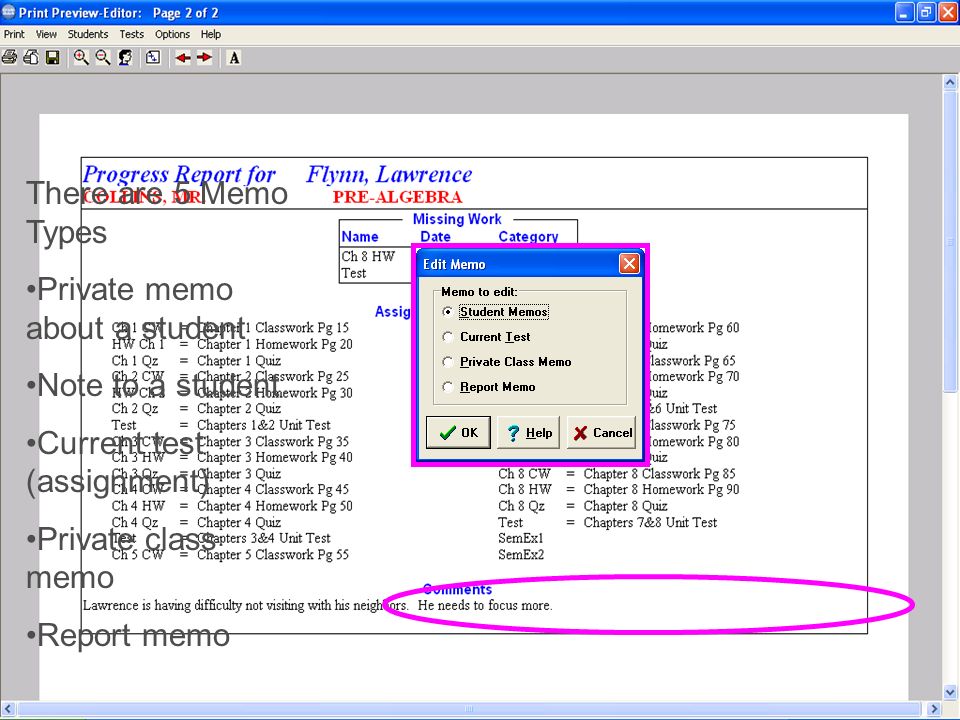Viewport: 960px width, 720px height.
Task: Select the Current Test radio option
Action: (486, 337)
